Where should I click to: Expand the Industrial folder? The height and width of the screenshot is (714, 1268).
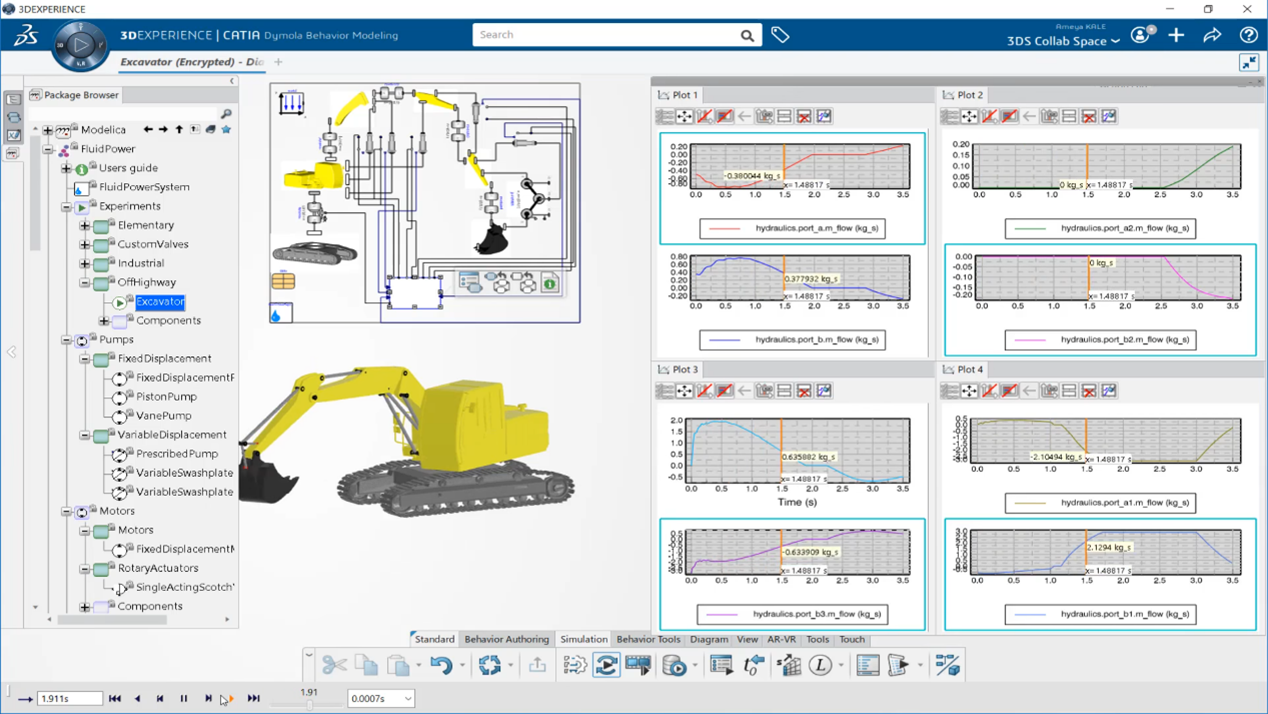pos(85,264)
